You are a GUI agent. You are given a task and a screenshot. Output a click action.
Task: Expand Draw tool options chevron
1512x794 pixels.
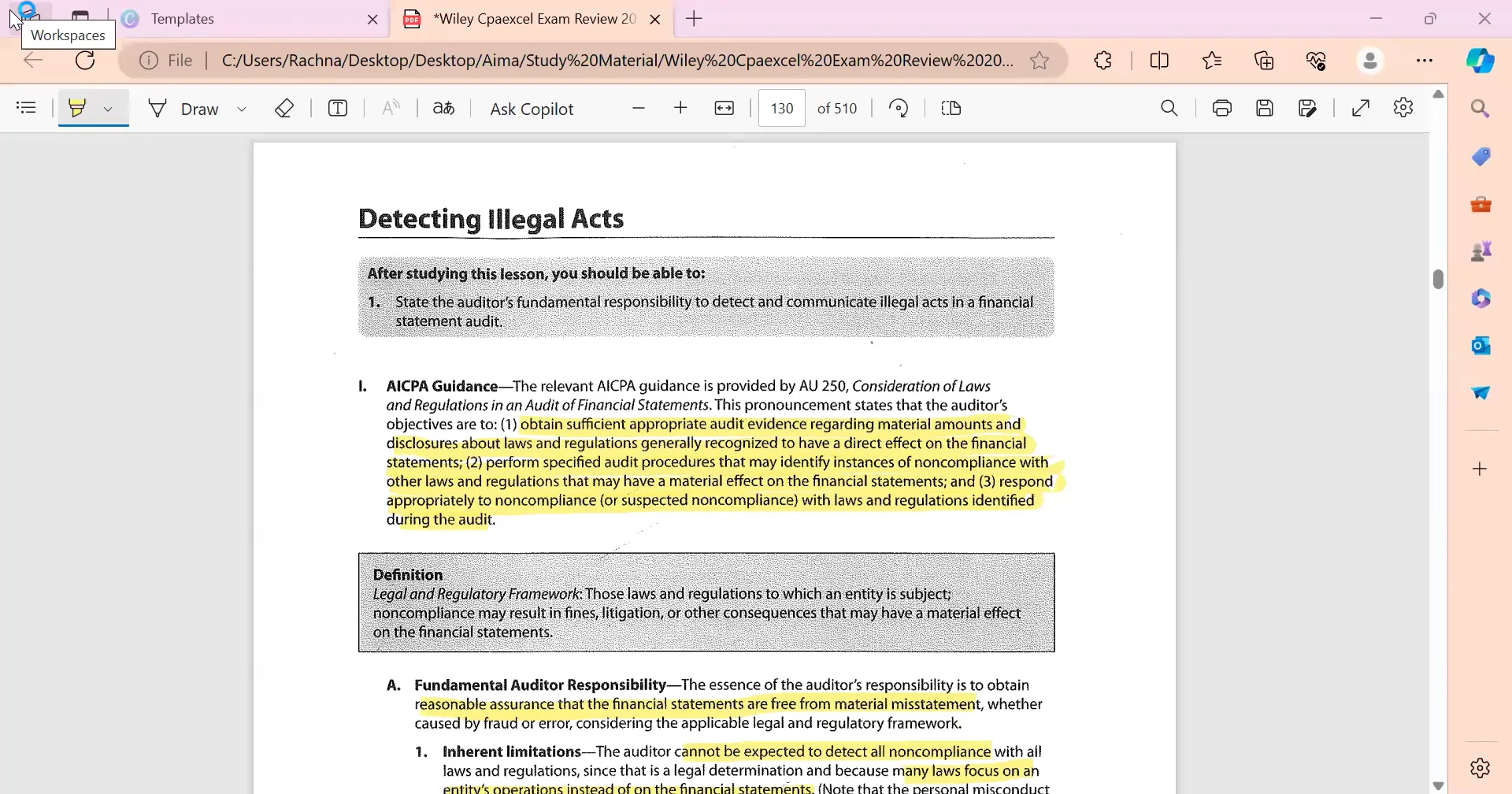(242, 109)
